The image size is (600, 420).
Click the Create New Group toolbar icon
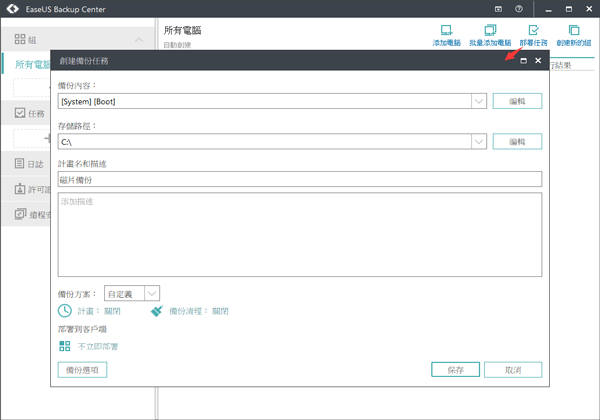[574, 30]
